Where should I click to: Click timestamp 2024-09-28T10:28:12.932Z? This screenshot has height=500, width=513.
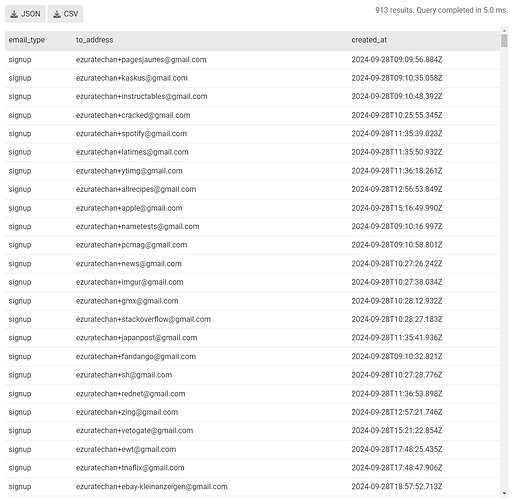tap(397, 301)
